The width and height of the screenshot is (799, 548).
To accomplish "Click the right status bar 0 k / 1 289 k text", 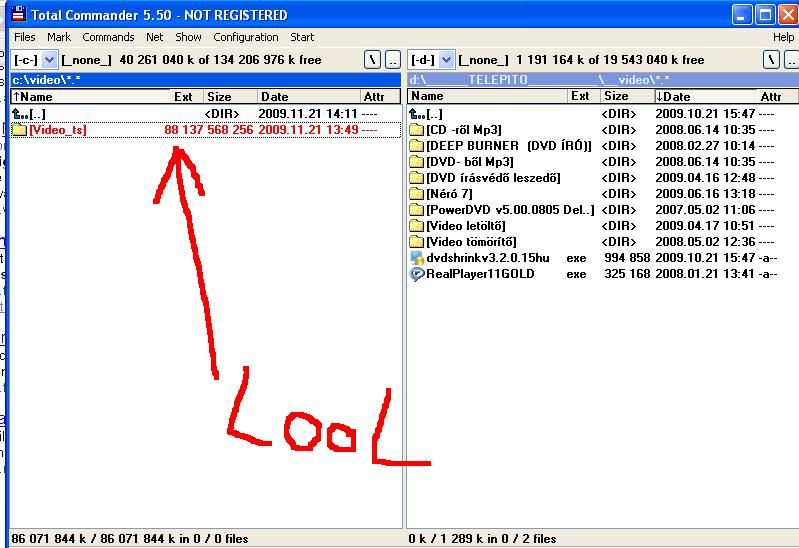I will click(x=482, y=539).
